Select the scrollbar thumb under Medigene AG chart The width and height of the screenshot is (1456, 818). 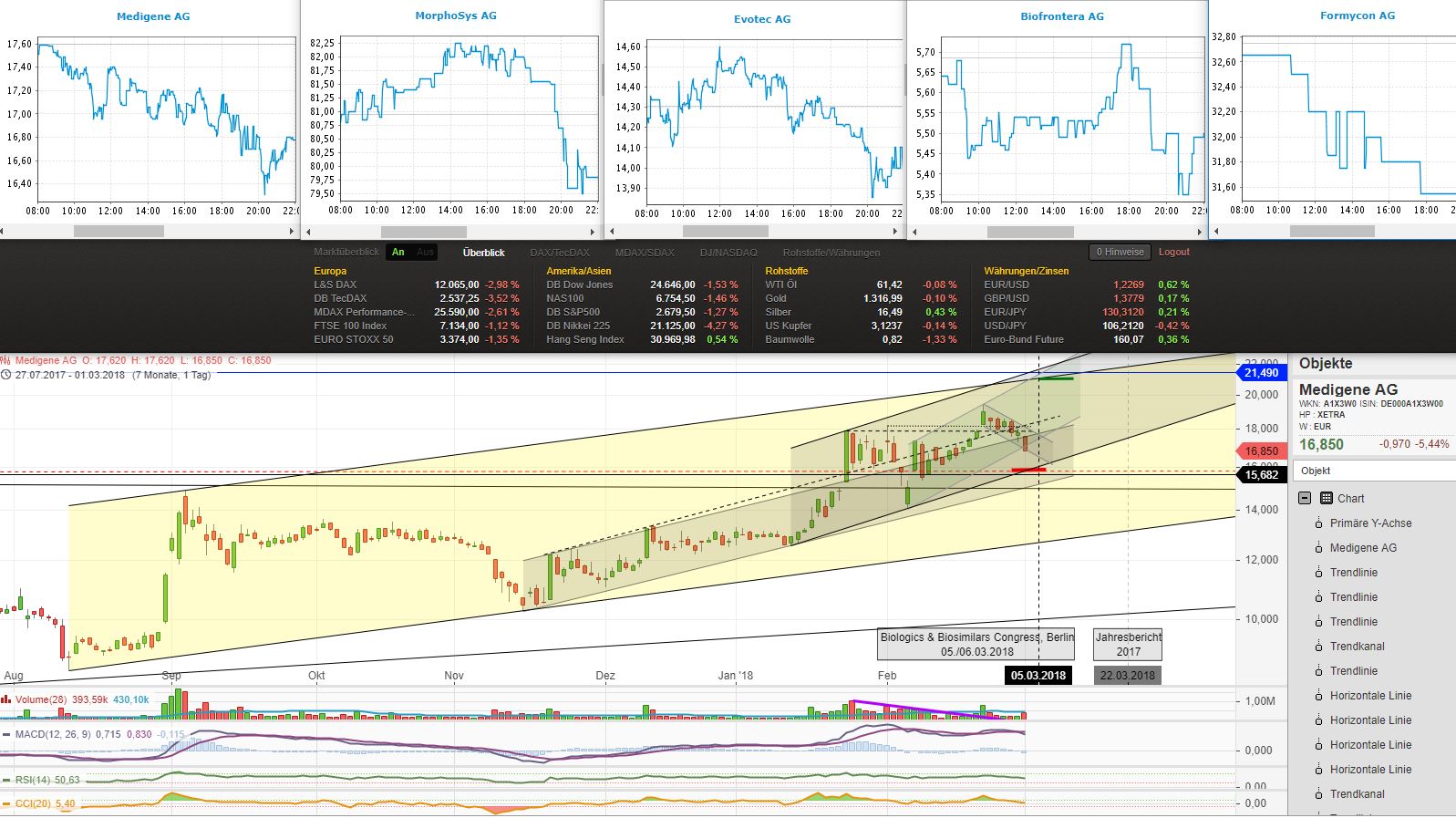click(x=119, y=232)
